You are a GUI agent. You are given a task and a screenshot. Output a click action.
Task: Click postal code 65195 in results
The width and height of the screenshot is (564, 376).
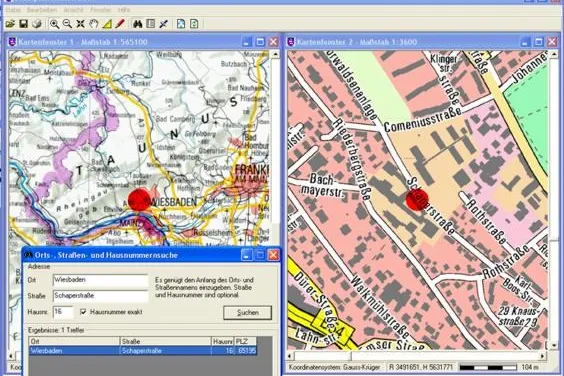click(x=246, y=350)
